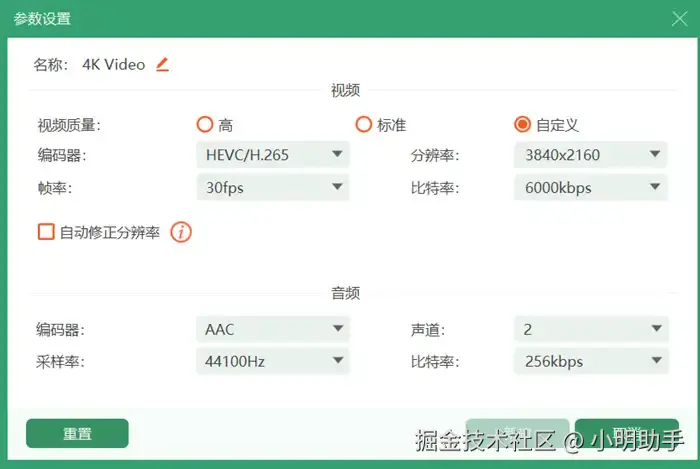Click the 参数设置 dialog title
700x469 pixels.
[x=42, y=19]
